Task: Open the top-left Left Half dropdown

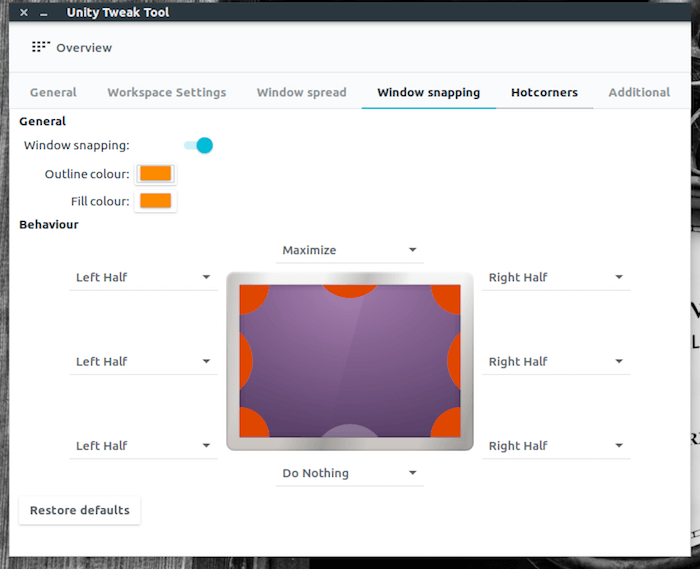Action: click(143, 277)
